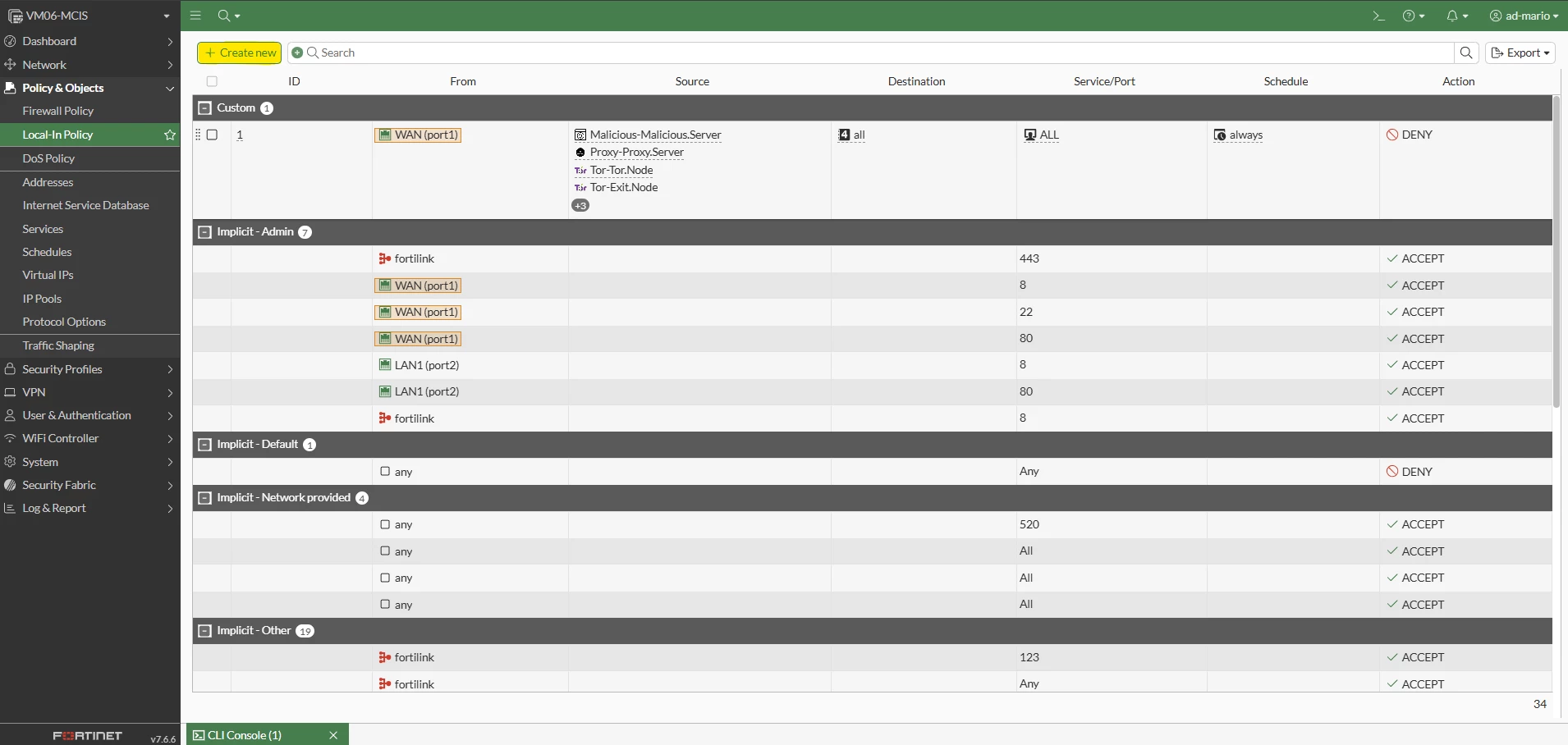The height and width of the screenshot is (745, 1568).
Task: Collapse the Implicit - Other section
Action: tap(204, 631)
